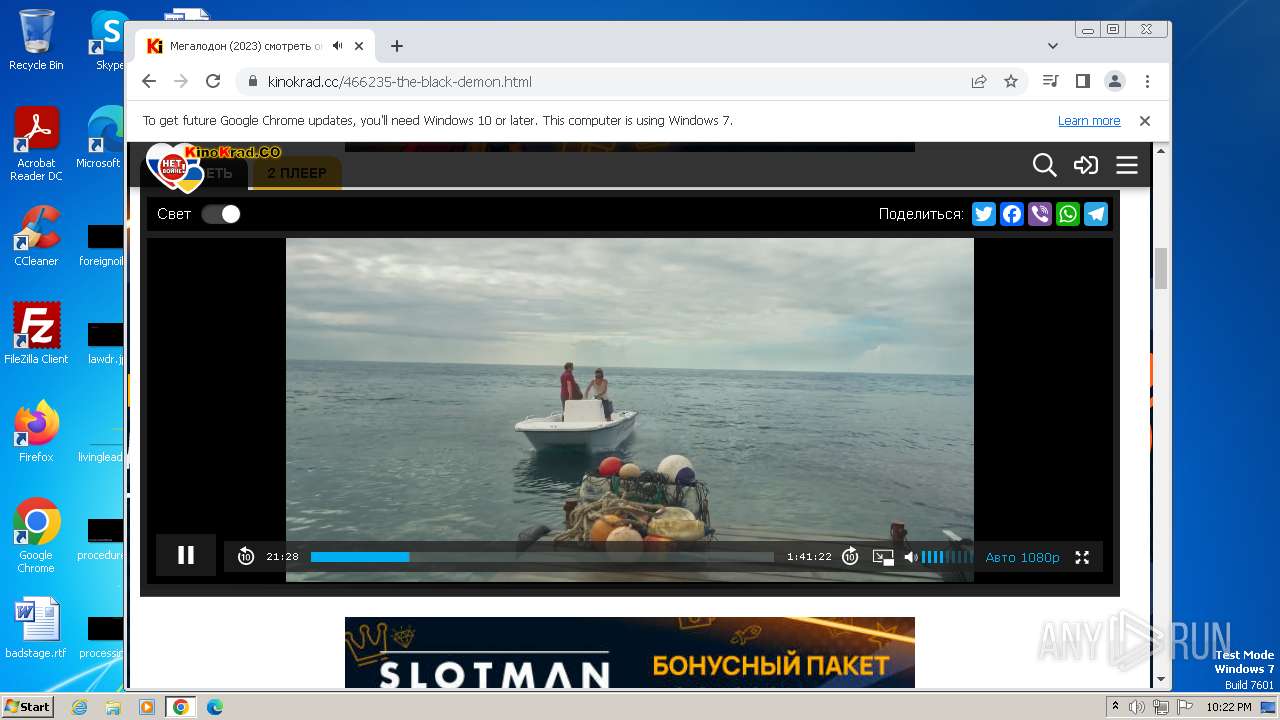Mute the video player volume
Viewport: 1280px width, 720px height.
pos(911,557)
